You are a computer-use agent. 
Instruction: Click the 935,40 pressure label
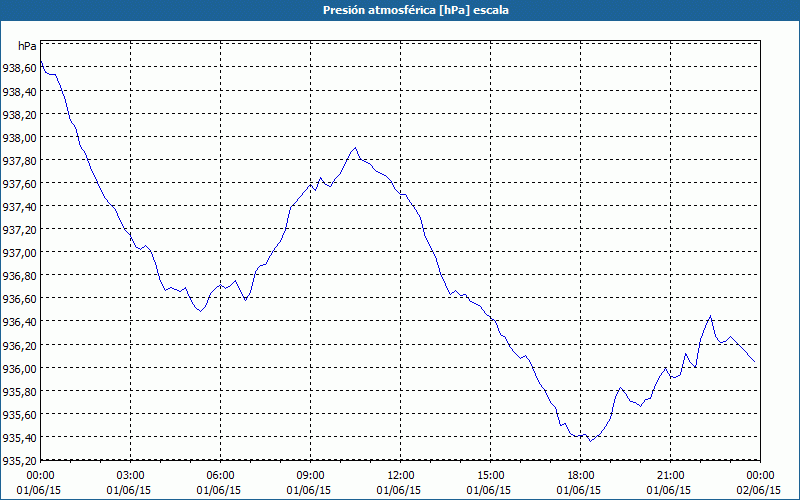(19, 437)
